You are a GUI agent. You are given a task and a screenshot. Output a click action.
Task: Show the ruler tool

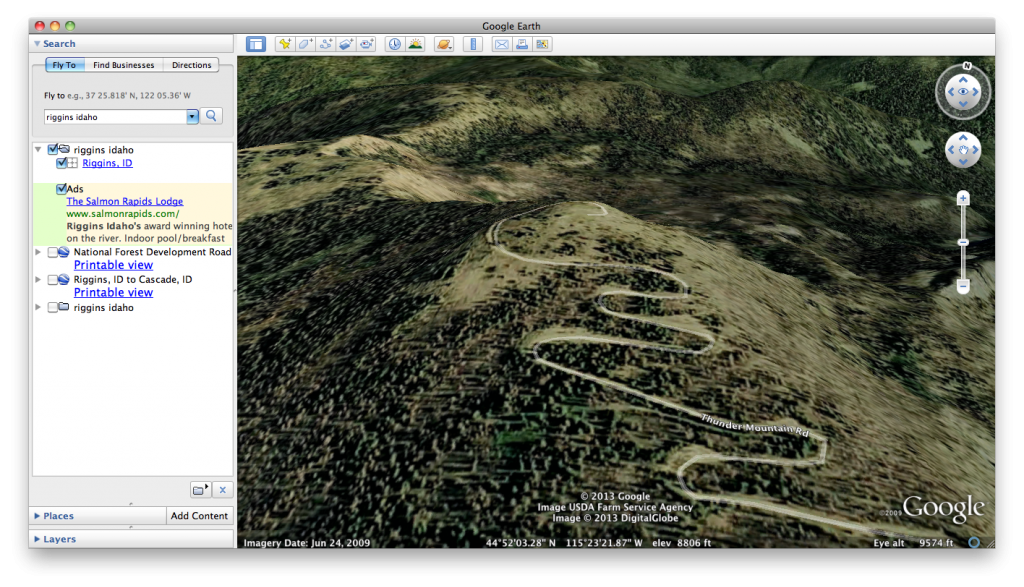pos(473,44)
